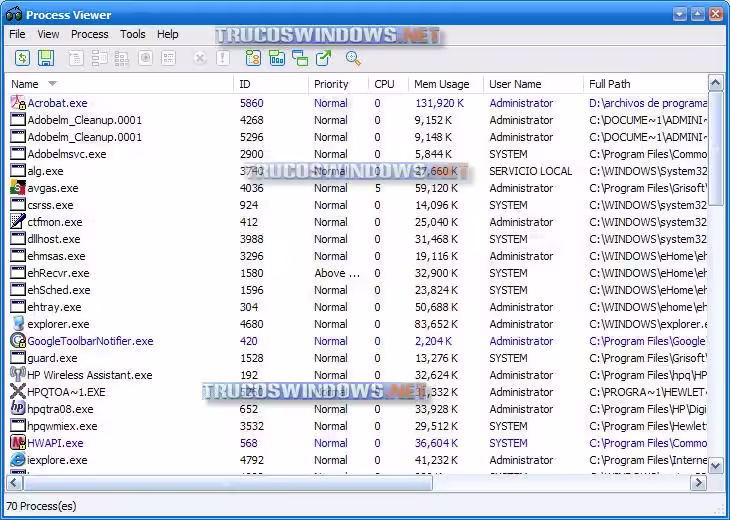Click the horizontal scrollbar right arrow

click(x=698, y=483)
